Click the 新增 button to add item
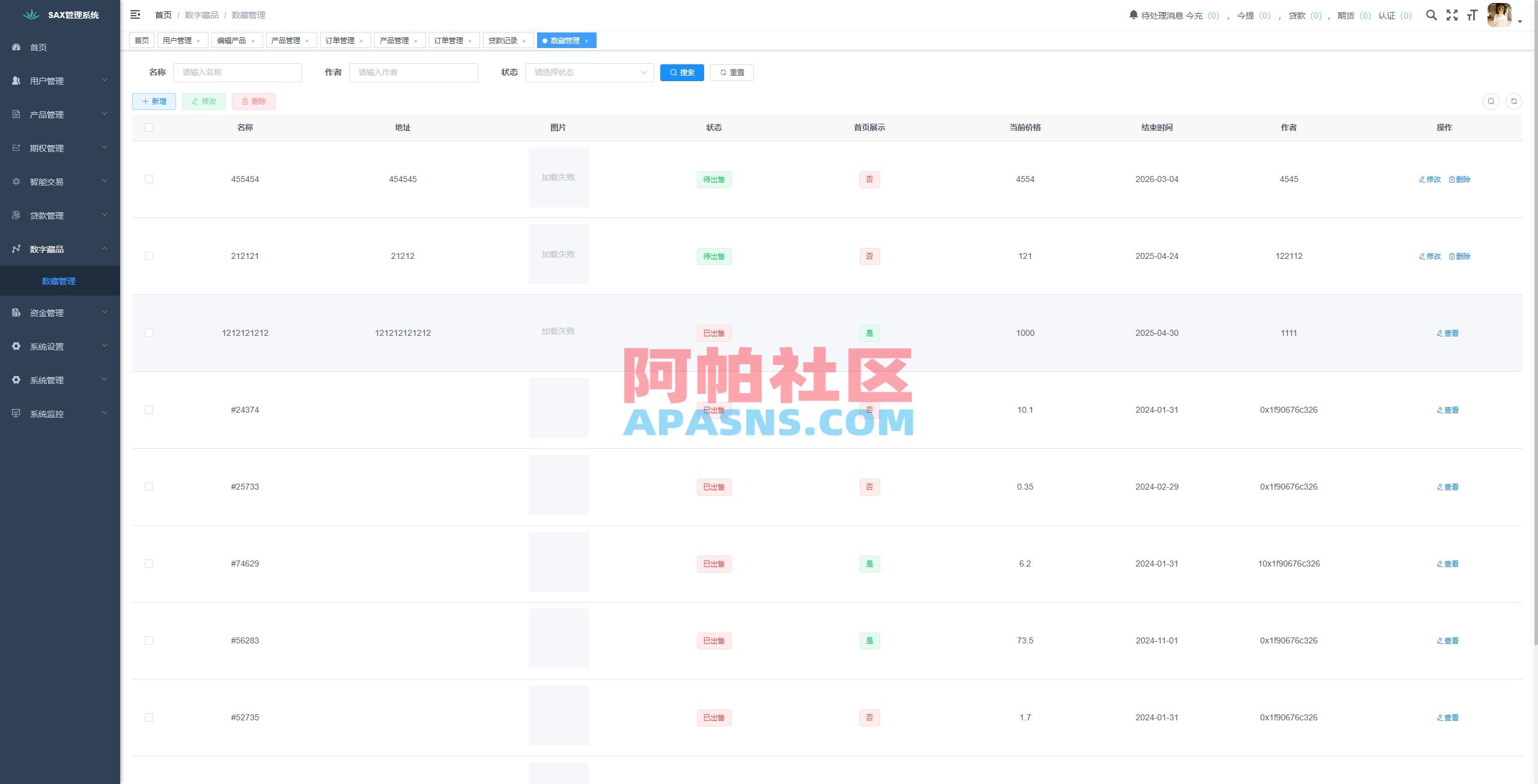The height and width of the screenshot is (784, 1538). pos(154,101)
